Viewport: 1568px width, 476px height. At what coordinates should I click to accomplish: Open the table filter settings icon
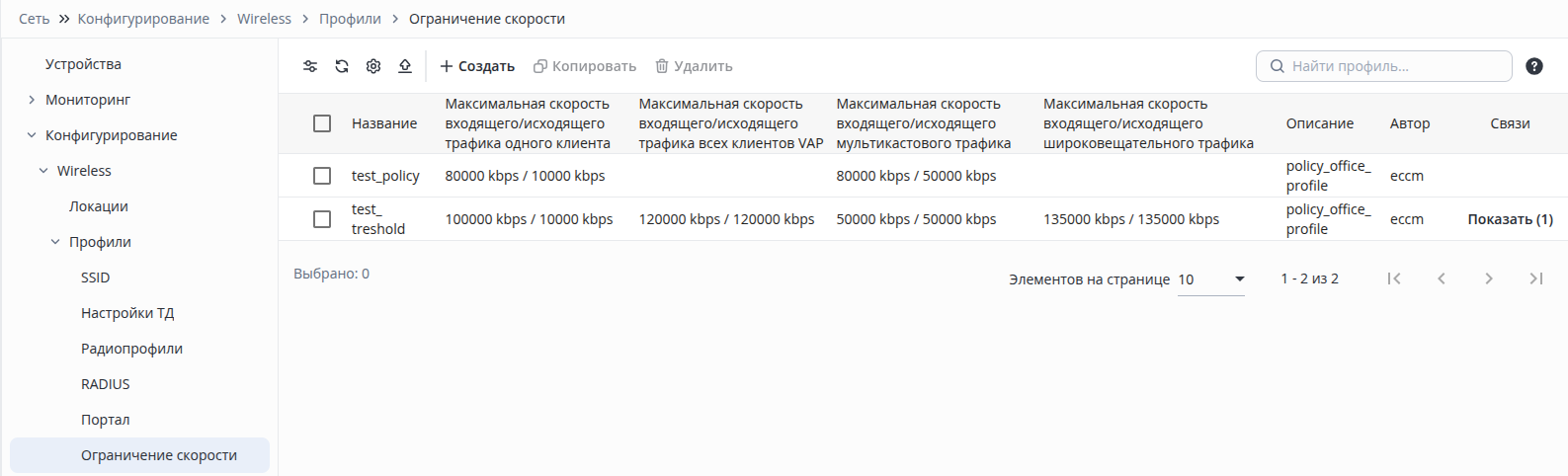(x=310, y=66)
